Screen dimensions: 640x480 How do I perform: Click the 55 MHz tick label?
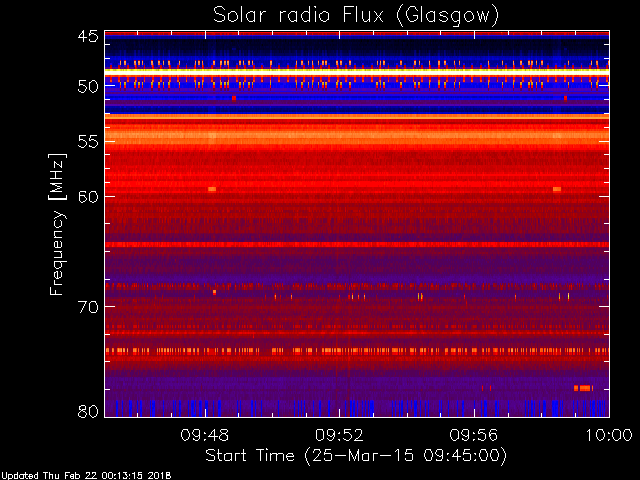(x=88, y=142)
